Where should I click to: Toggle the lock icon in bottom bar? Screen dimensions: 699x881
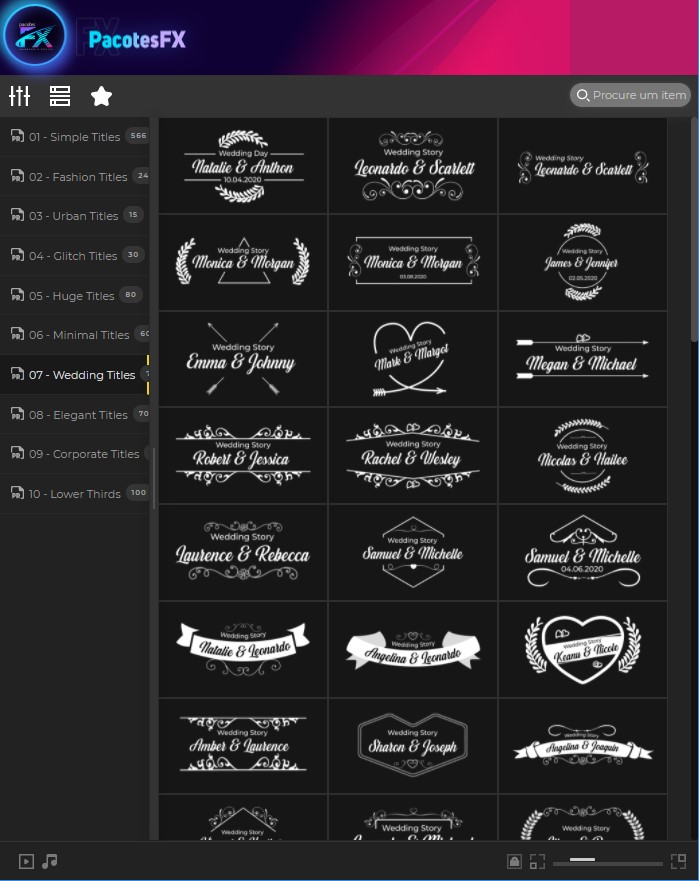click(514, 861)
